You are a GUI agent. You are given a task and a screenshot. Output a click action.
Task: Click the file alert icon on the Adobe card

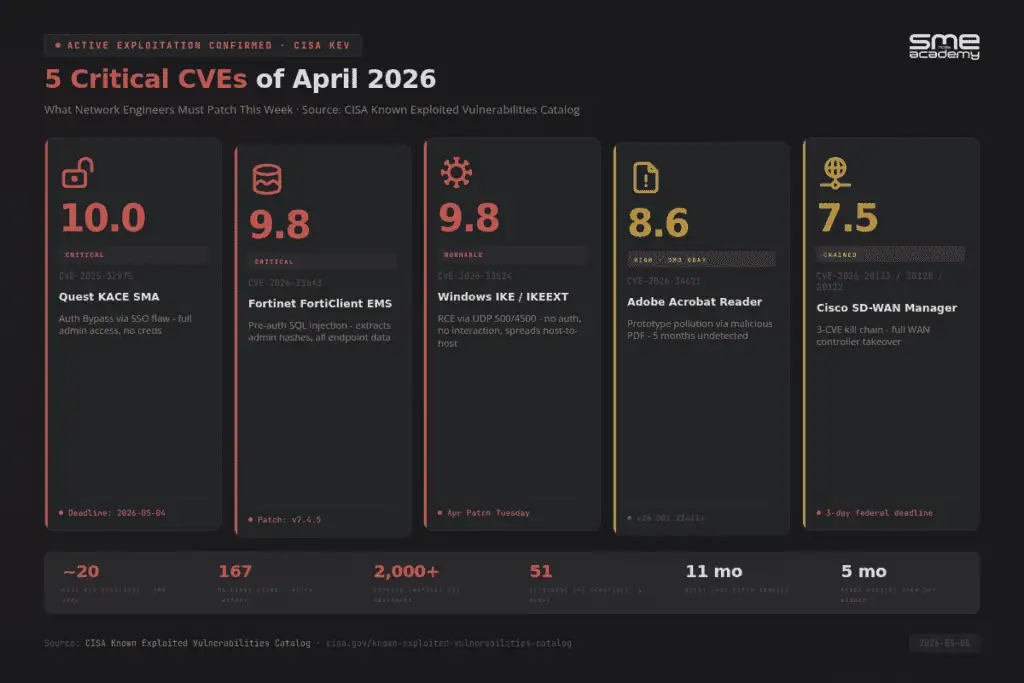pyautogui.click(x=646, y=178)
